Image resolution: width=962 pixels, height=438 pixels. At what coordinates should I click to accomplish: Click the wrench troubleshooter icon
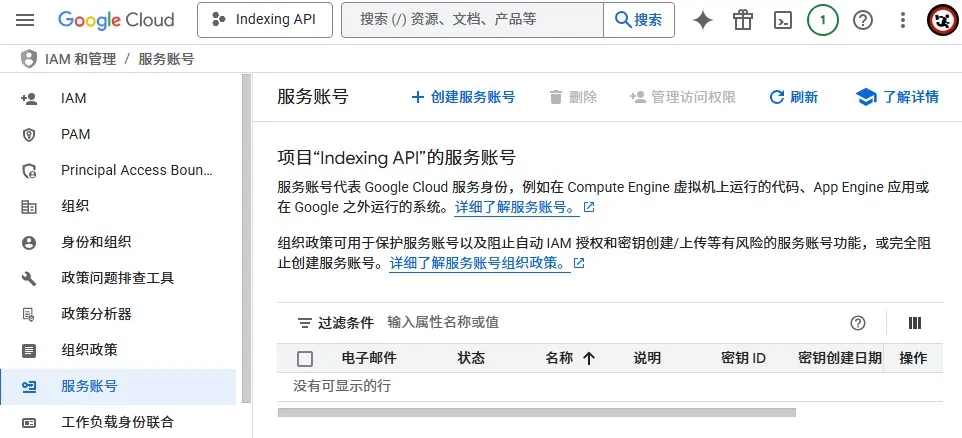[29, 279]
